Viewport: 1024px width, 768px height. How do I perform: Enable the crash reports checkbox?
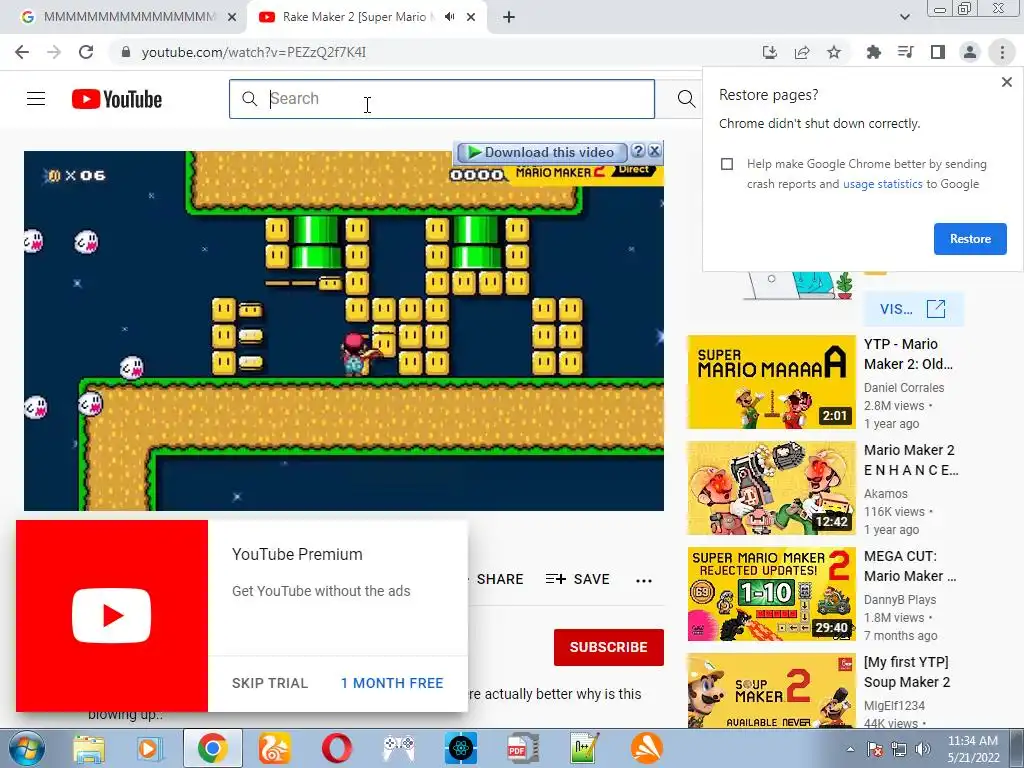[x=727, y=164]
